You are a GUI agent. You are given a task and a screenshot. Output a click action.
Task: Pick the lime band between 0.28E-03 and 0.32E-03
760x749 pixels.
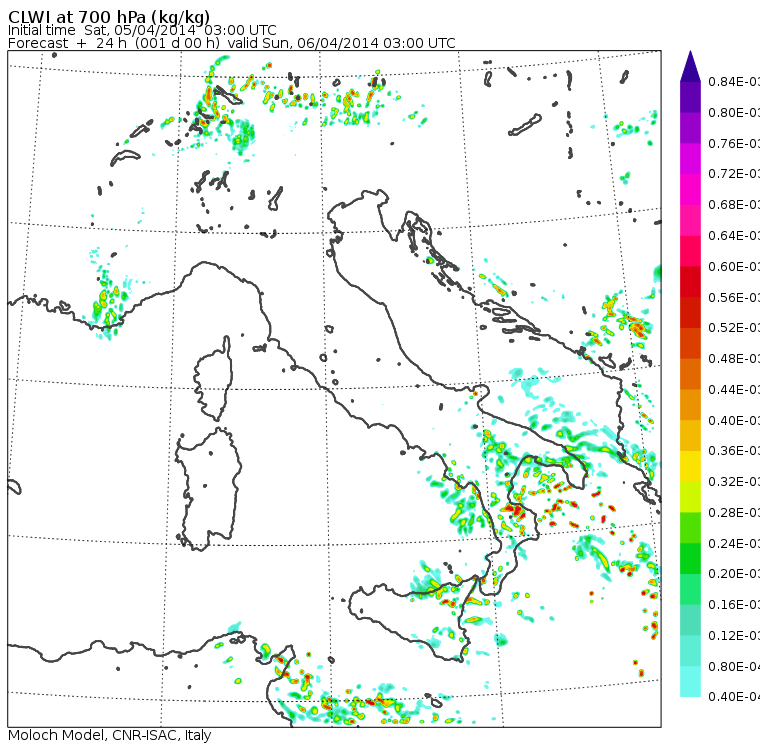tap(690, 497)
